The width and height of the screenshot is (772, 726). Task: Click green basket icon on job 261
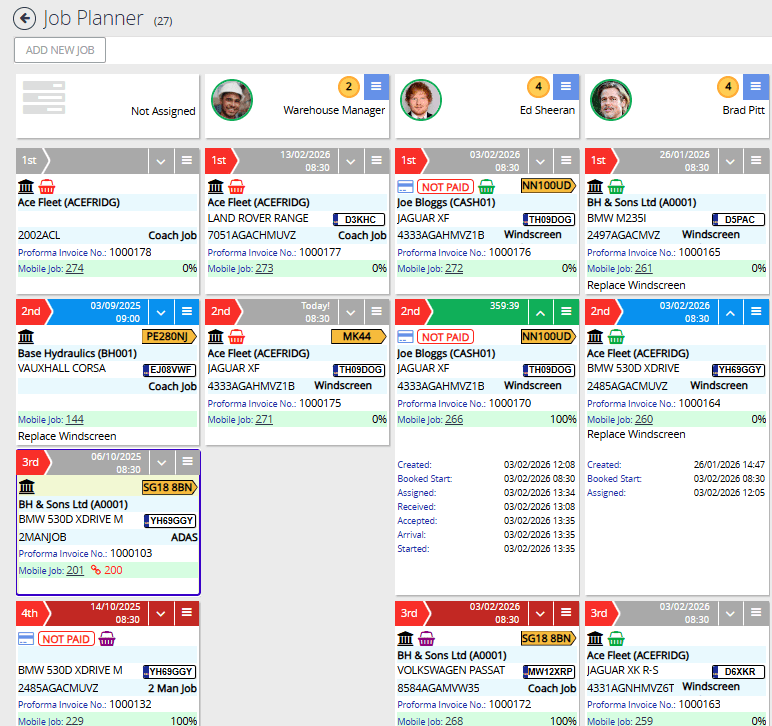click(616, 187)
